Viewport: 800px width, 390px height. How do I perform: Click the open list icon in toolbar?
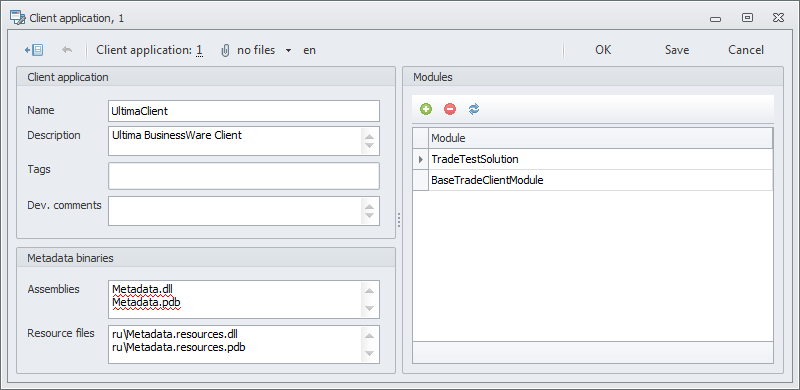[34, 50]
